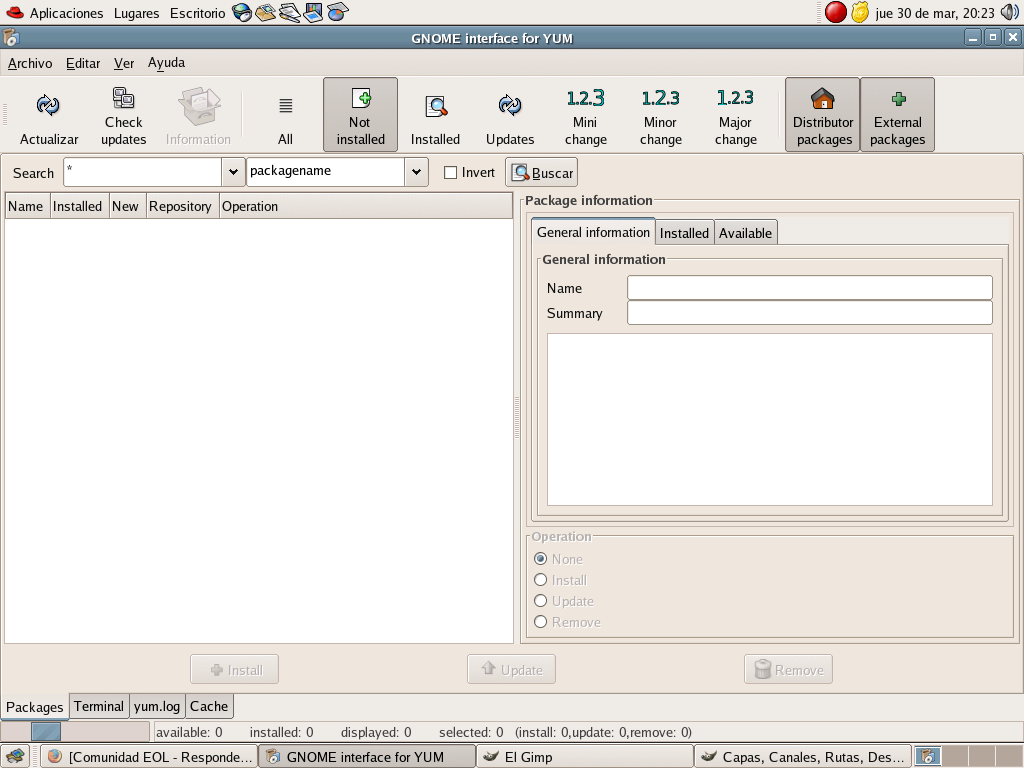Click the date and time clock

tap(935, 13)
